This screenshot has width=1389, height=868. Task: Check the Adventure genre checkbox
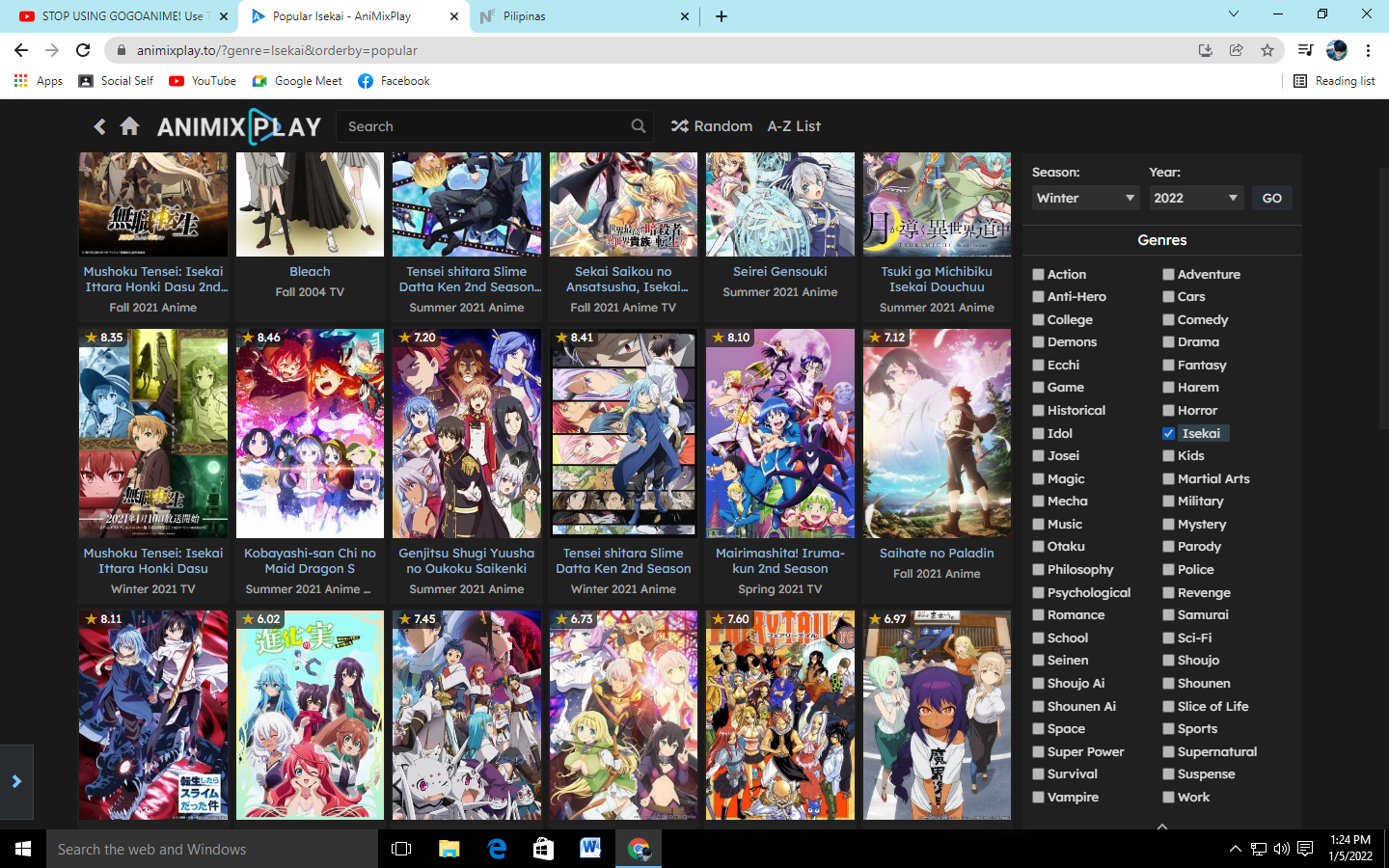click(x=1168, y=275)
